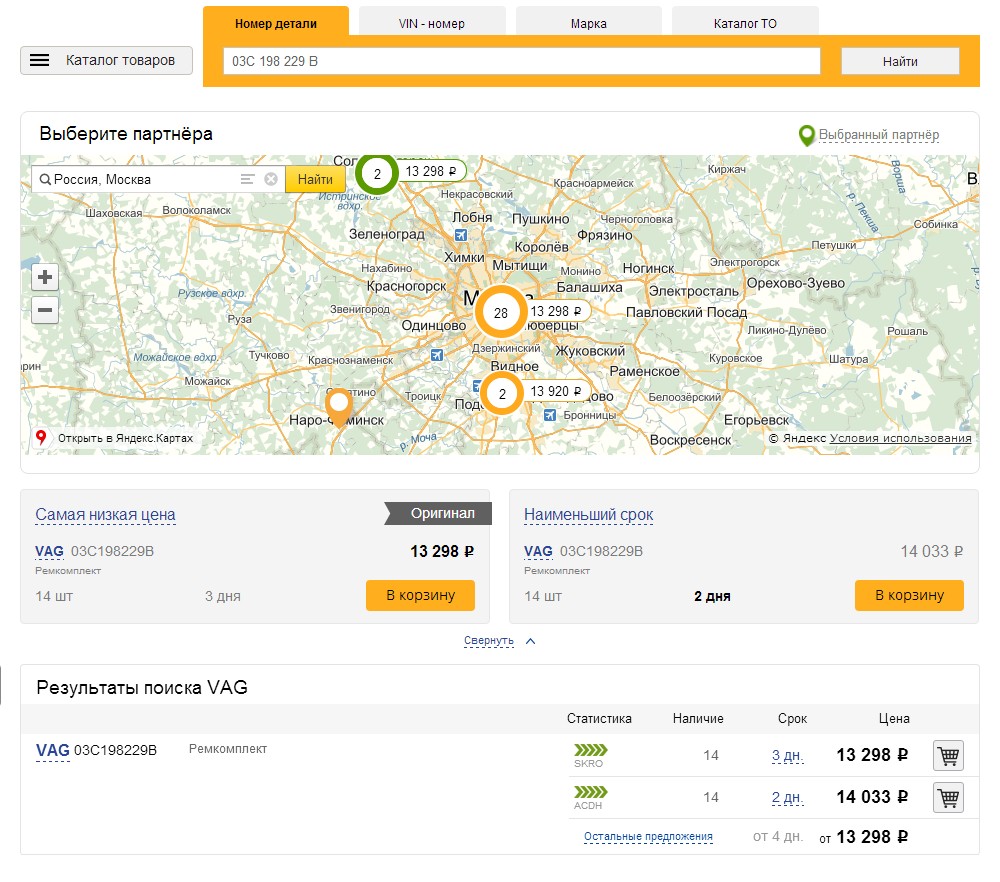Image resolution: width=1000 pixels, height=882 pixels.
Task: Open the Каталог товаров hamburger menu icon
Action: point(40,61)
